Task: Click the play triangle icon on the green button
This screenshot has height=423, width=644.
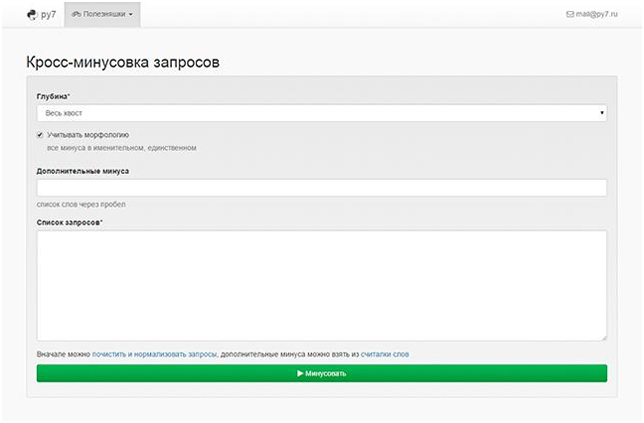Action: (300, 373)
